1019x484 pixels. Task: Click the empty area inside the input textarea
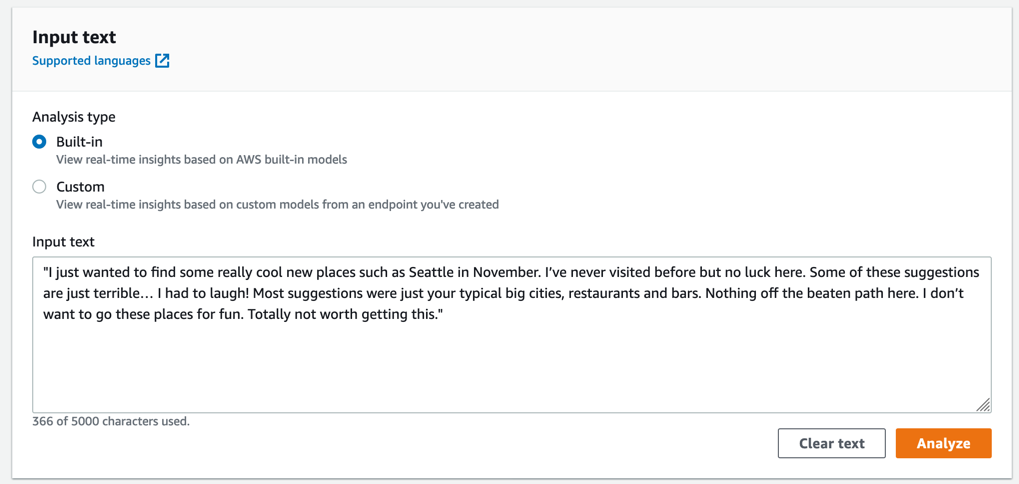pos(510,370)
